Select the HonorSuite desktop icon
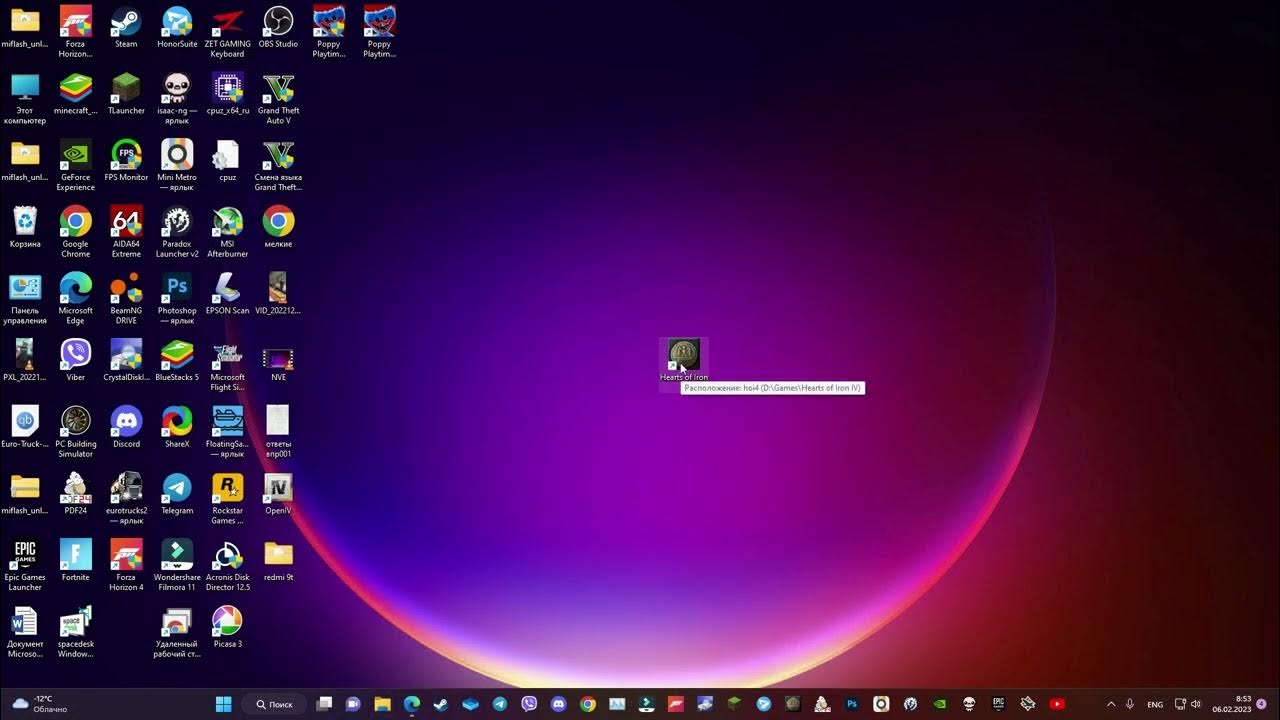Screen dimensions: 1280x720 [x=177, y=28]
